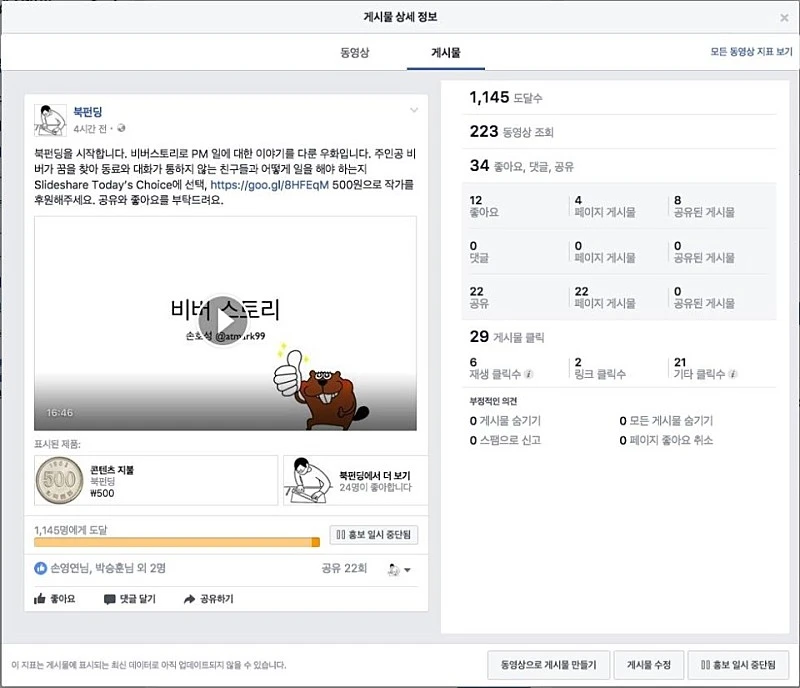This screenshot has height=688, width=800.
Task: Pause promotion via 홍보 일시 중단됨 under the post
Action: point(373,534)
